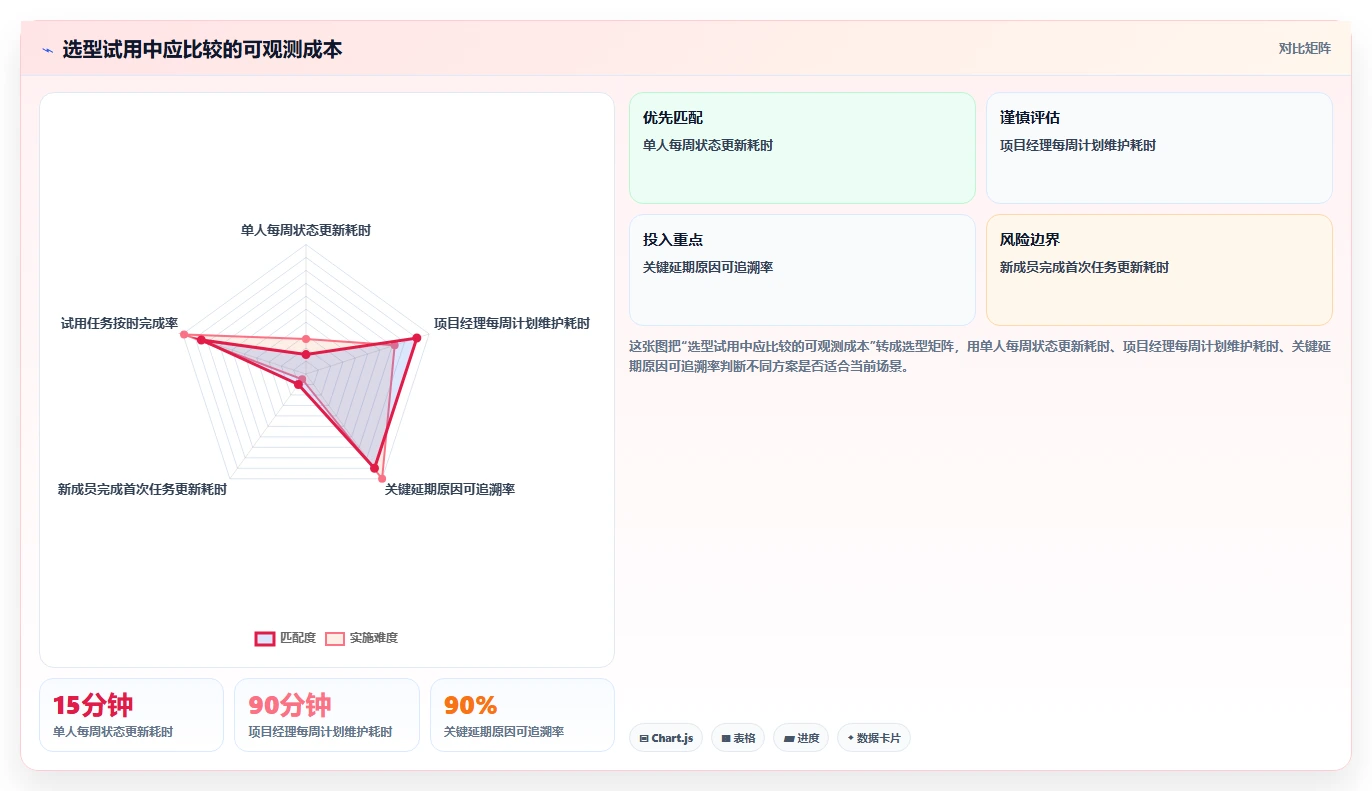
Task: Click the title 选型试用中应比较的可观测成本
Action: click(x=202, y=49)
